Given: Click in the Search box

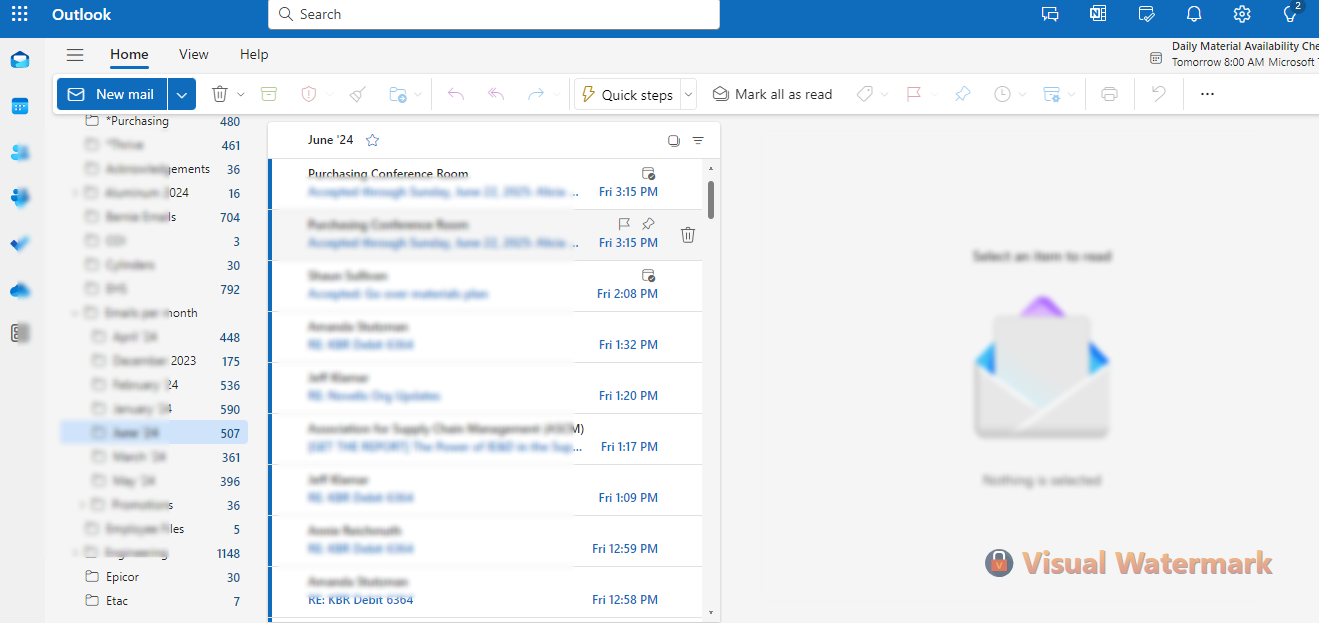Looking at the screenshot, I should [x=494, y=14].
